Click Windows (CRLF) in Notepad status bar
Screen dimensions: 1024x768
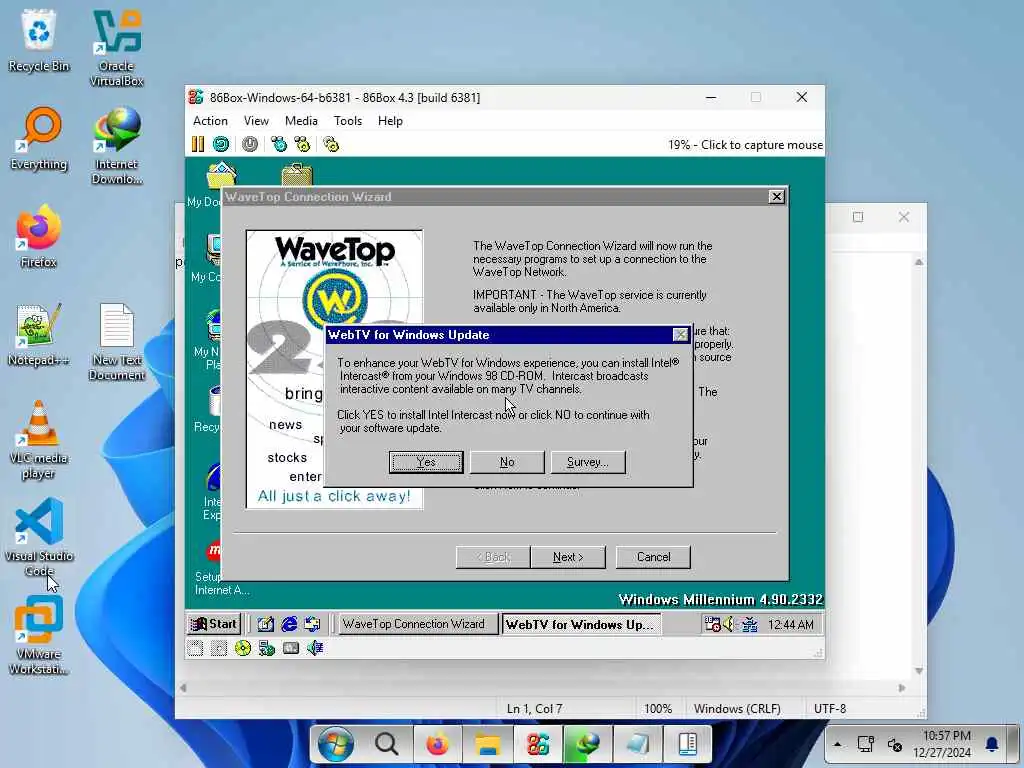(x=737, y=709)
